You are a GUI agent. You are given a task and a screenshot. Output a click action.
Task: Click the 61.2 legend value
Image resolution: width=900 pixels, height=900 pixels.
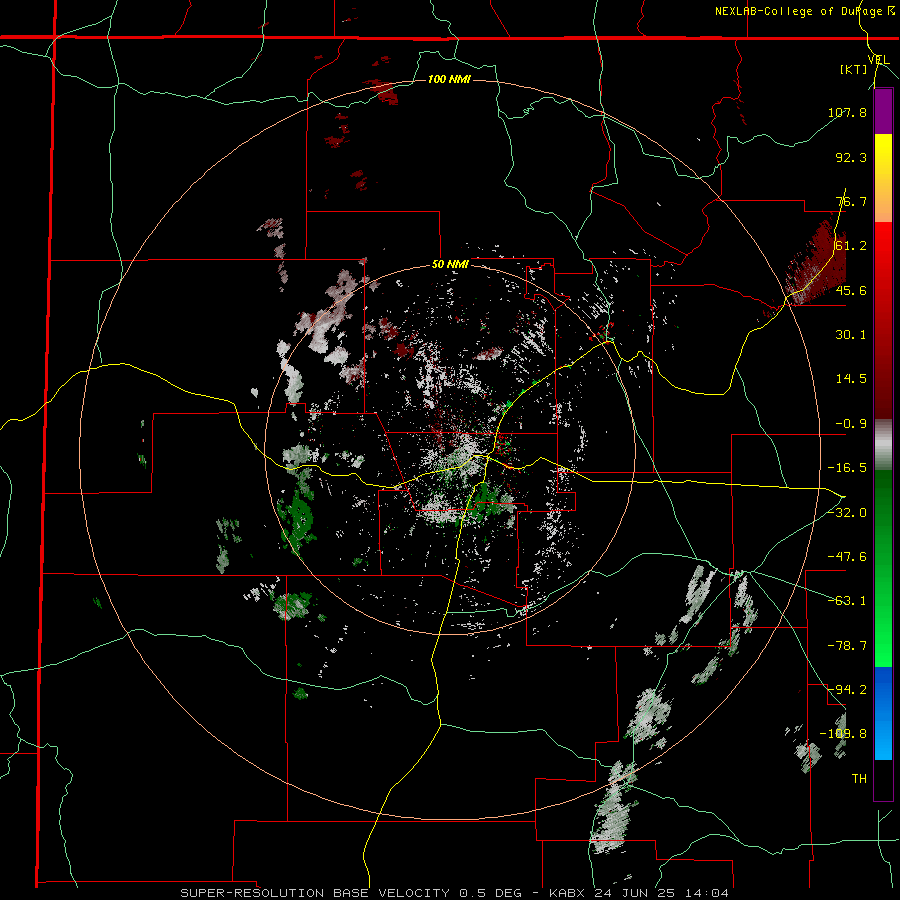[x=851, y=246]
